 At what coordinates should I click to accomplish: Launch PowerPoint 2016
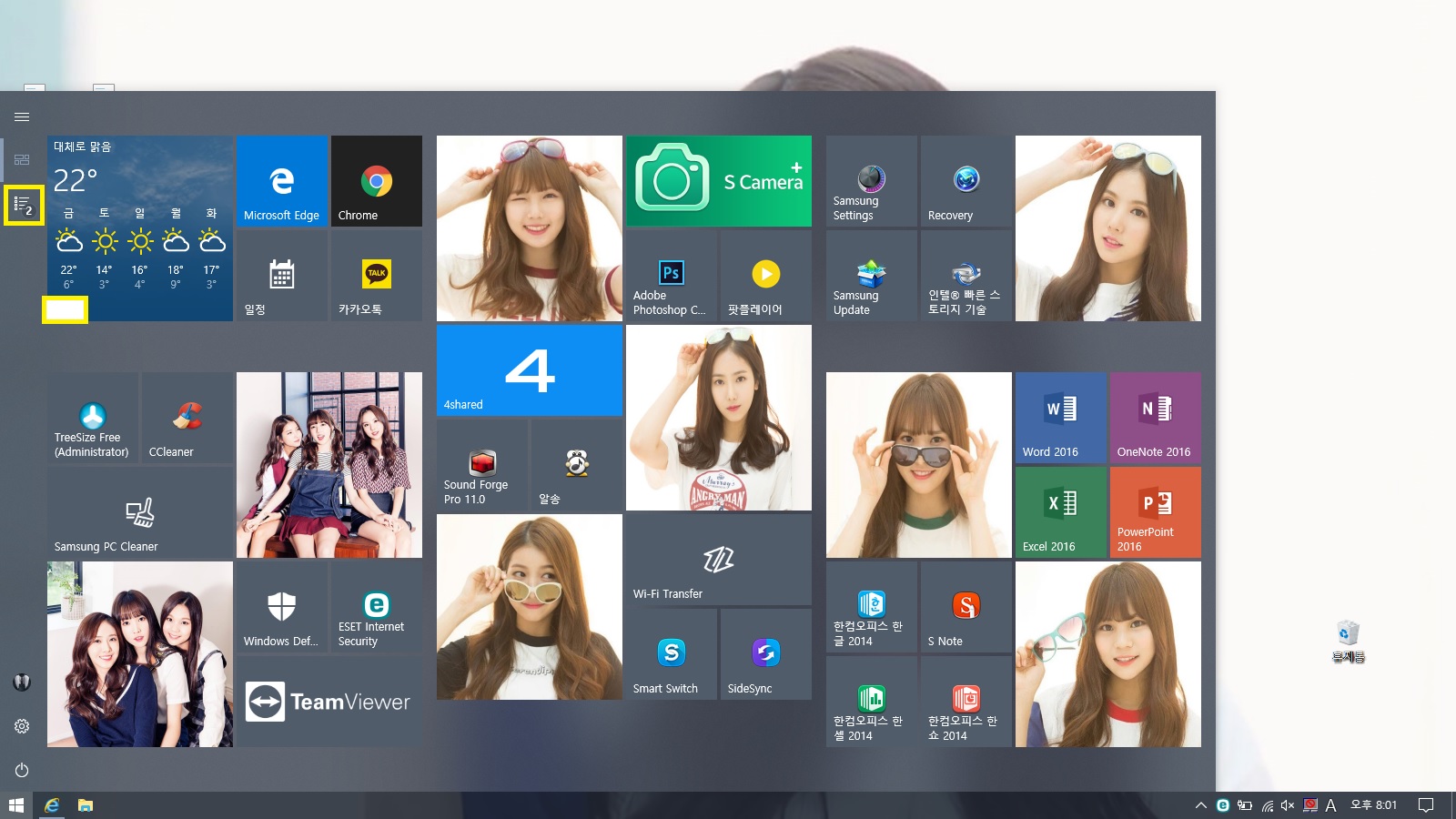coord(1155,512)
